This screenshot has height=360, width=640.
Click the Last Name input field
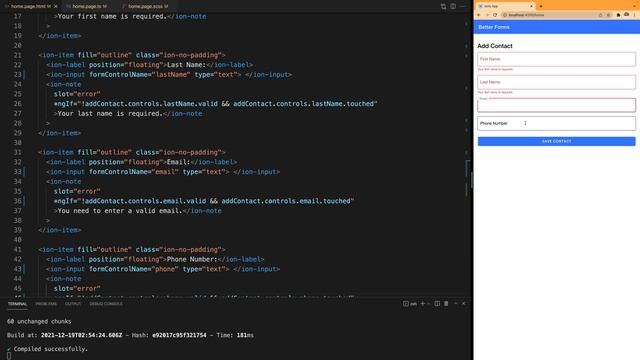[556, 82]
